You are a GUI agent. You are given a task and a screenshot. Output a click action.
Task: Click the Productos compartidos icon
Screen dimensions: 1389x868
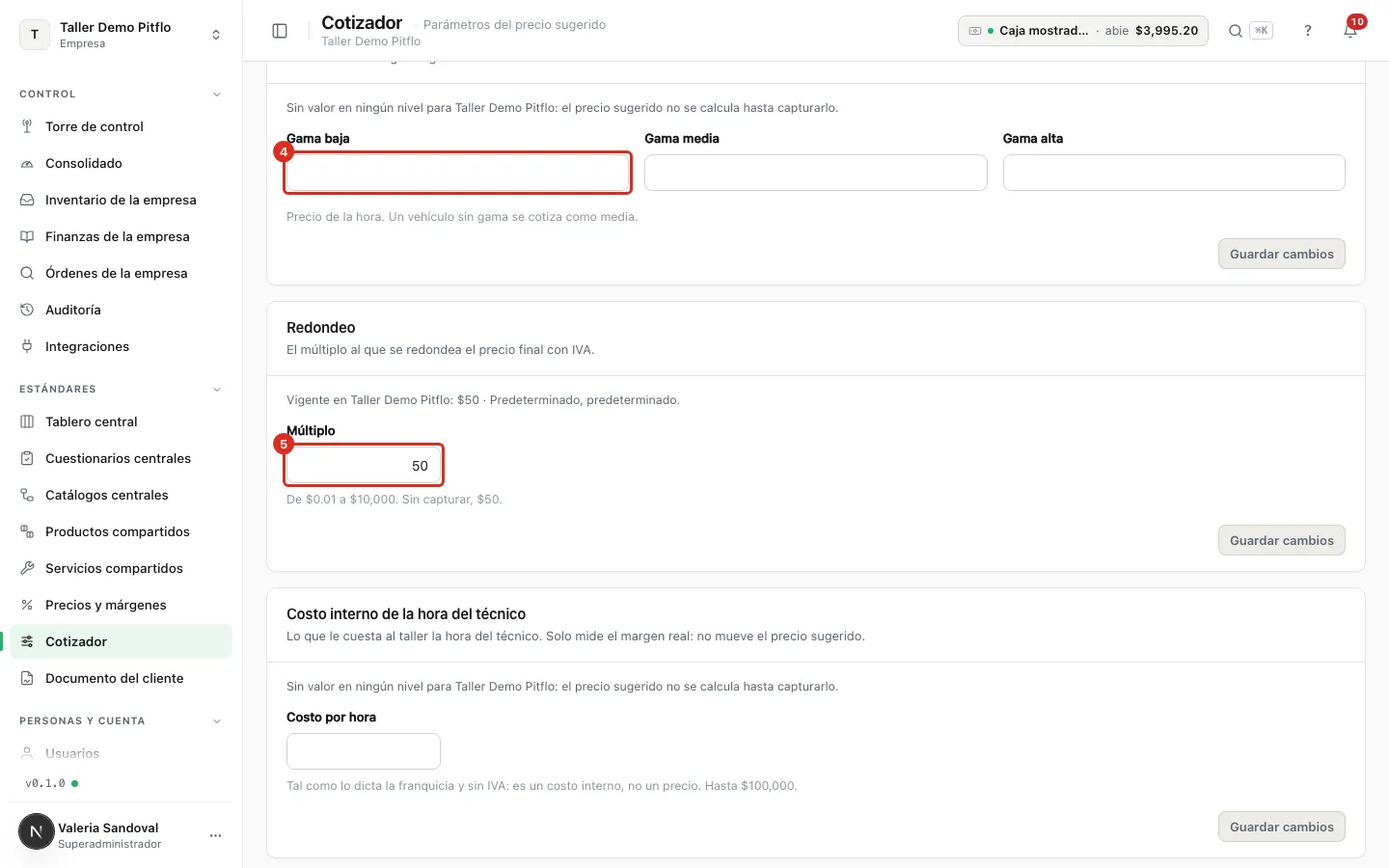27,531
